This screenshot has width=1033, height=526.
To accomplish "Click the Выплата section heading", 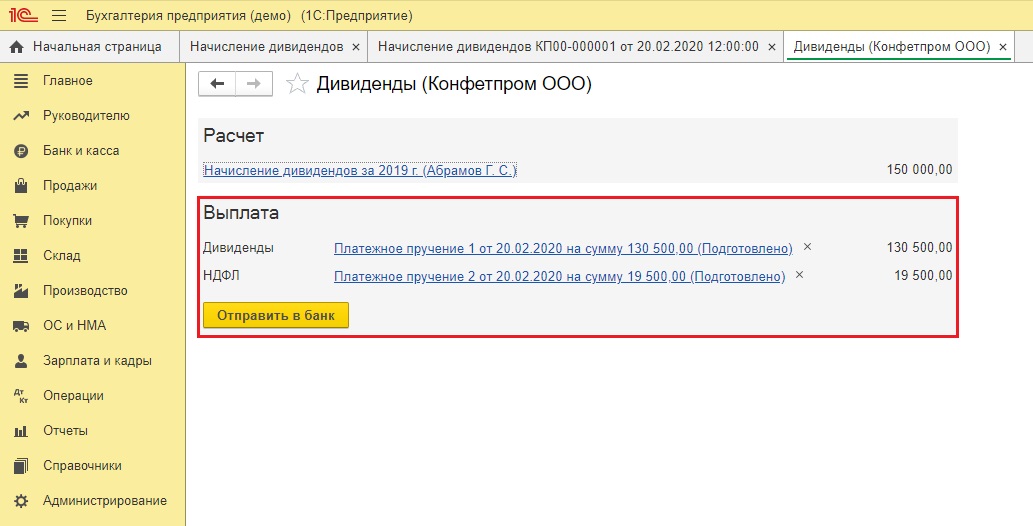I will click(x=241, y=213).
